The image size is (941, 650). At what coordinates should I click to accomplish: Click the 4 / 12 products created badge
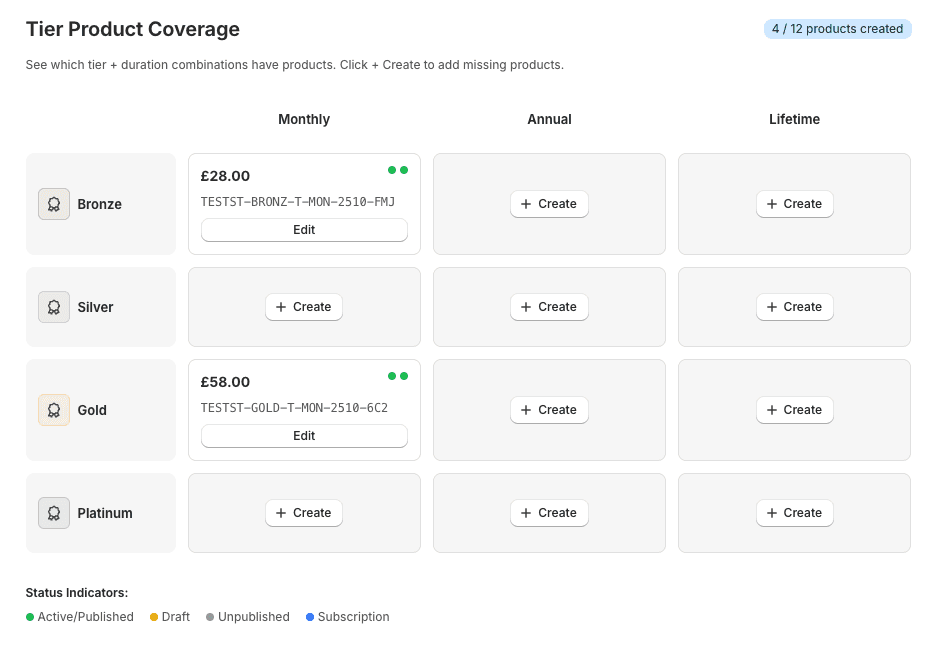coord(838,29)
